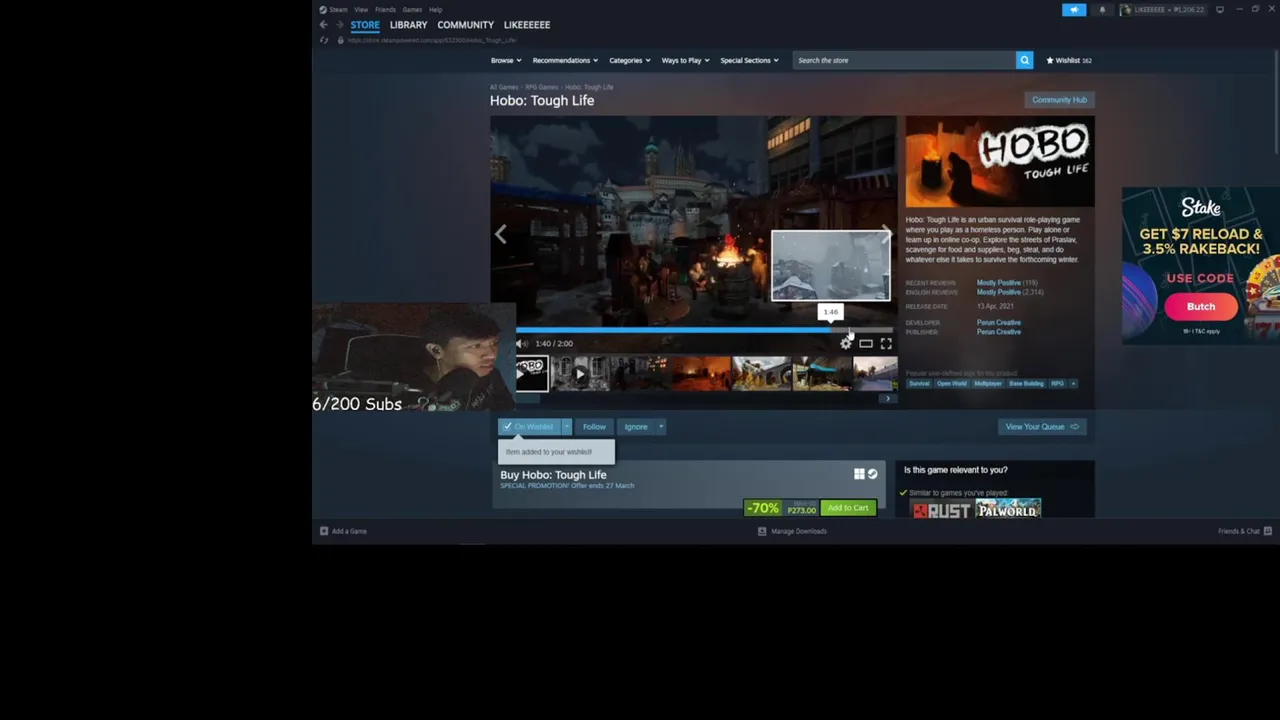Switch to the LIBRARY tab

408,25
